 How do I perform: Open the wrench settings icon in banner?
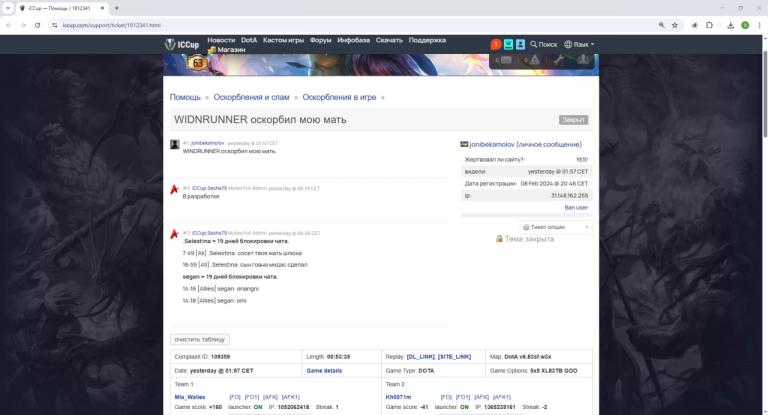point(559,60)
